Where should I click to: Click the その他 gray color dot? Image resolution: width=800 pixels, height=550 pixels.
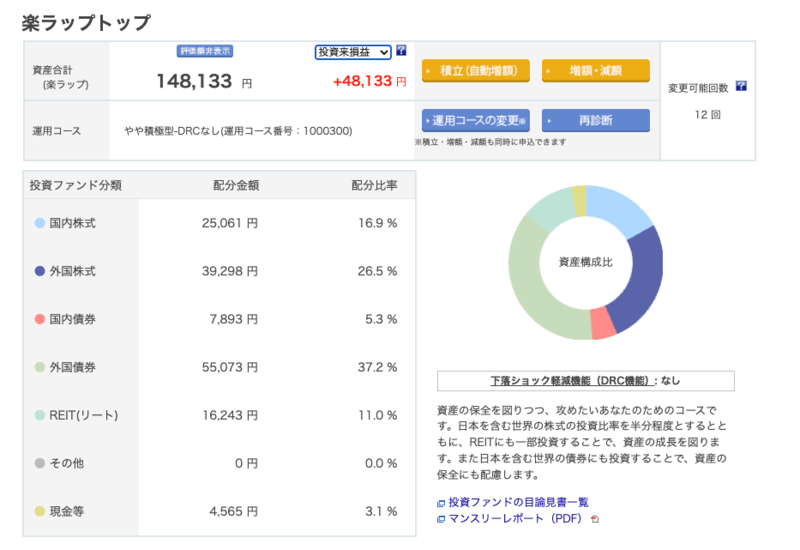click(x=40, y=463)
